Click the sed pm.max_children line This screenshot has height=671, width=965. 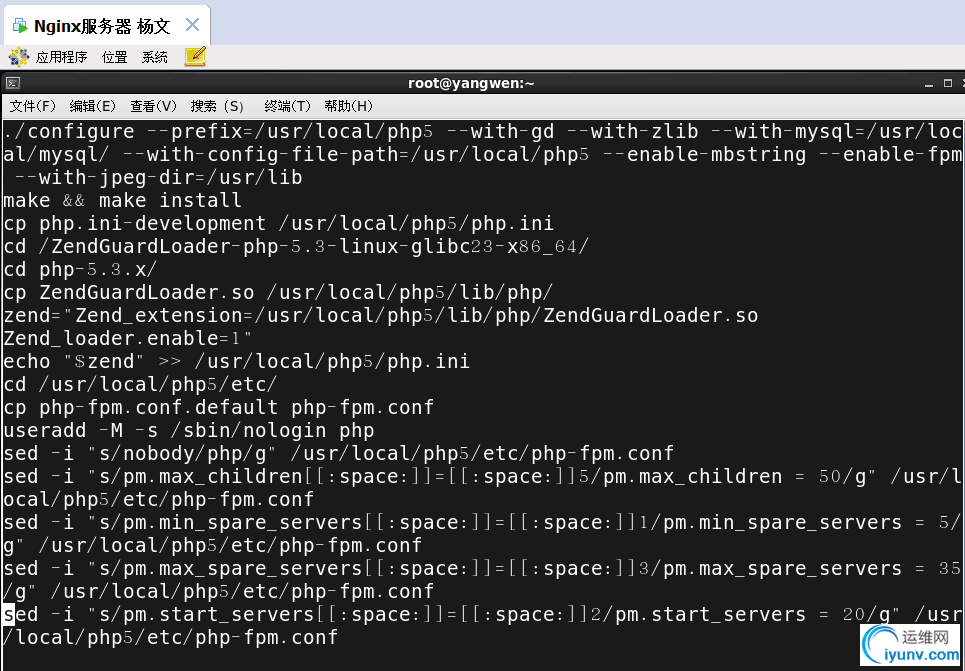click(x=482, y=488)
